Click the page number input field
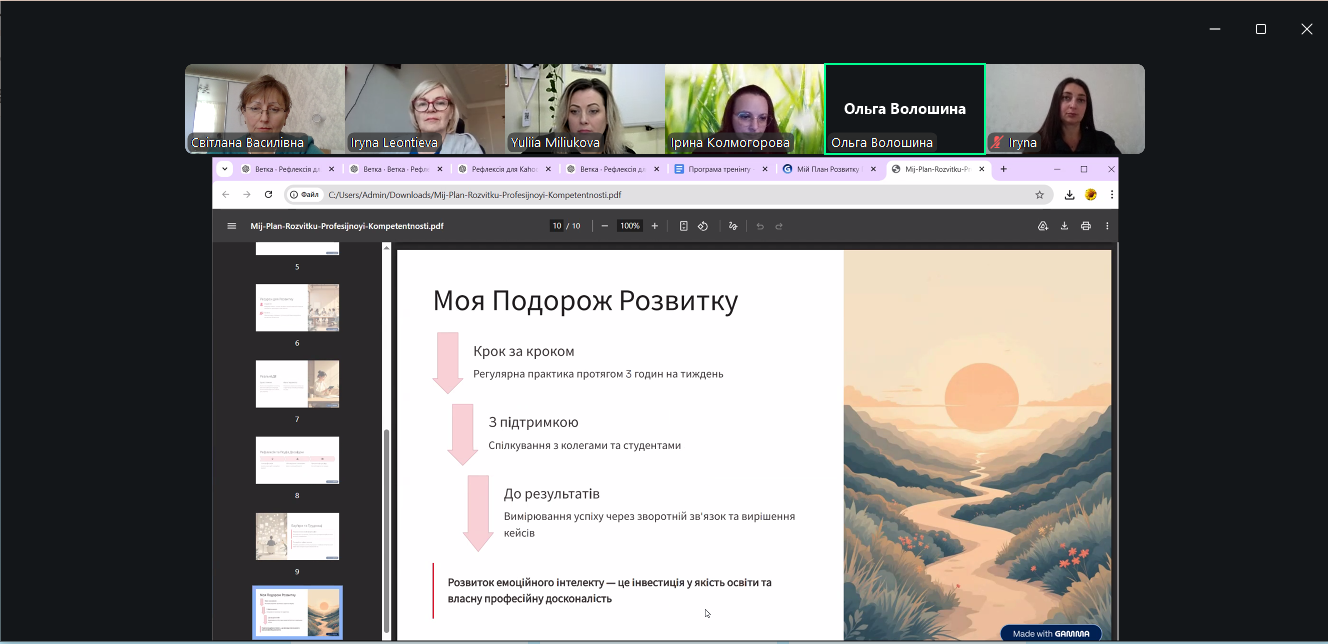1328x644 pixels. coord(556,226)
